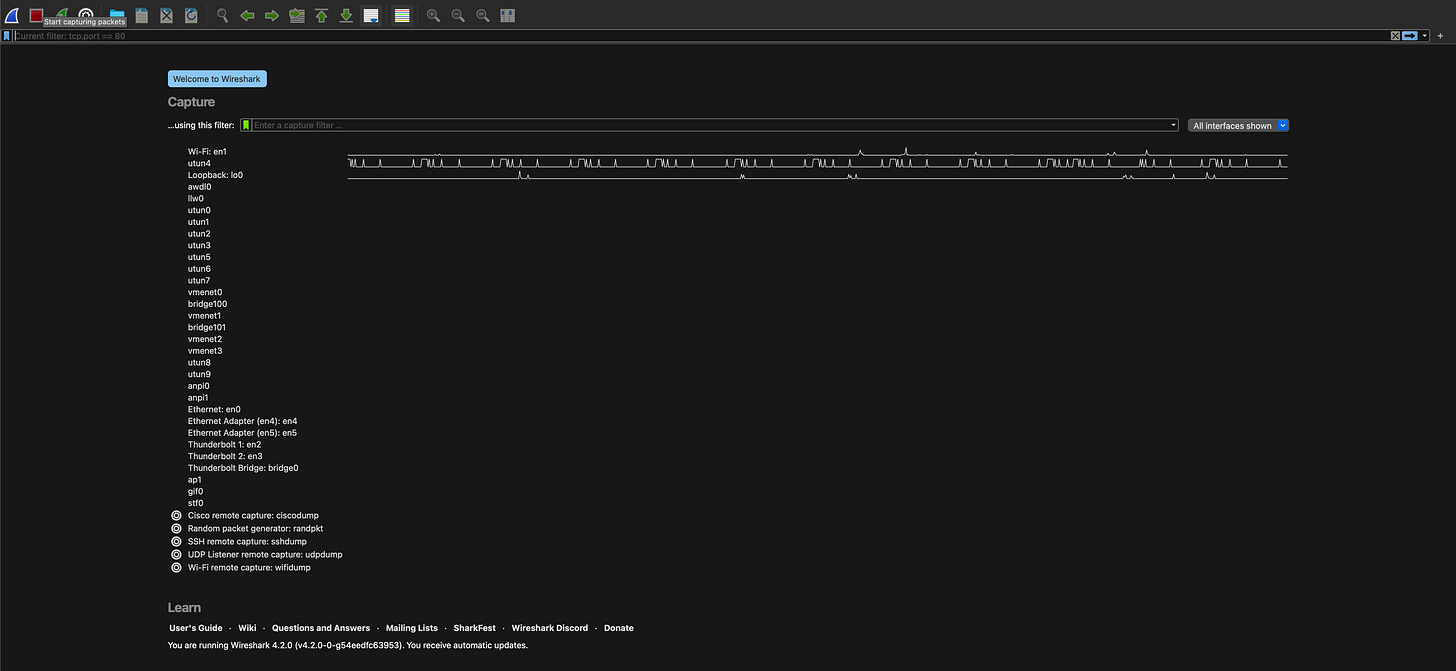The width and height of the screenshot is (1456, 671).
Task: Toggle auto-scroll during live capture
Action: (370, 15)
